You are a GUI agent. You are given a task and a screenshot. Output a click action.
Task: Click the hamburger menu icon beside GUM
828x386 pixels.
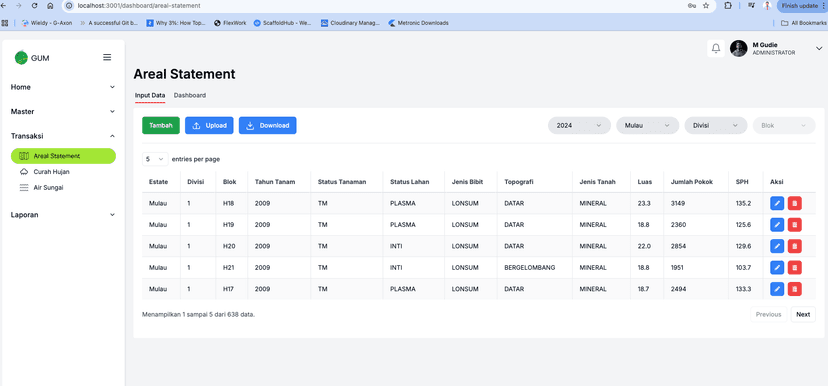pyautogui.click(x=107, y=57)
